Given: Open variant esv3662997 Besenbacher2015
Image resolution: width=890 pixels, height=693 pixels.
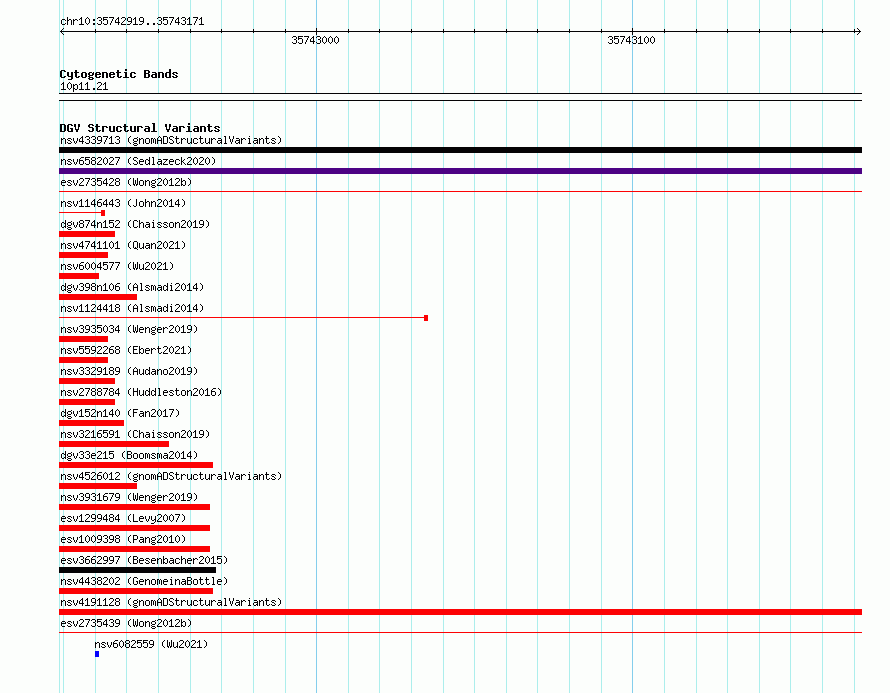Looking at the screenshot, I should click(x=144, y=560).
